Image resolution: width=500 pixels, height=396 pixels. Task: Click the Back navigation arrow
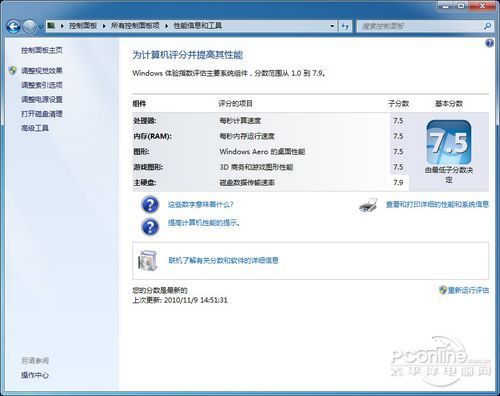[x=13, y=26]
